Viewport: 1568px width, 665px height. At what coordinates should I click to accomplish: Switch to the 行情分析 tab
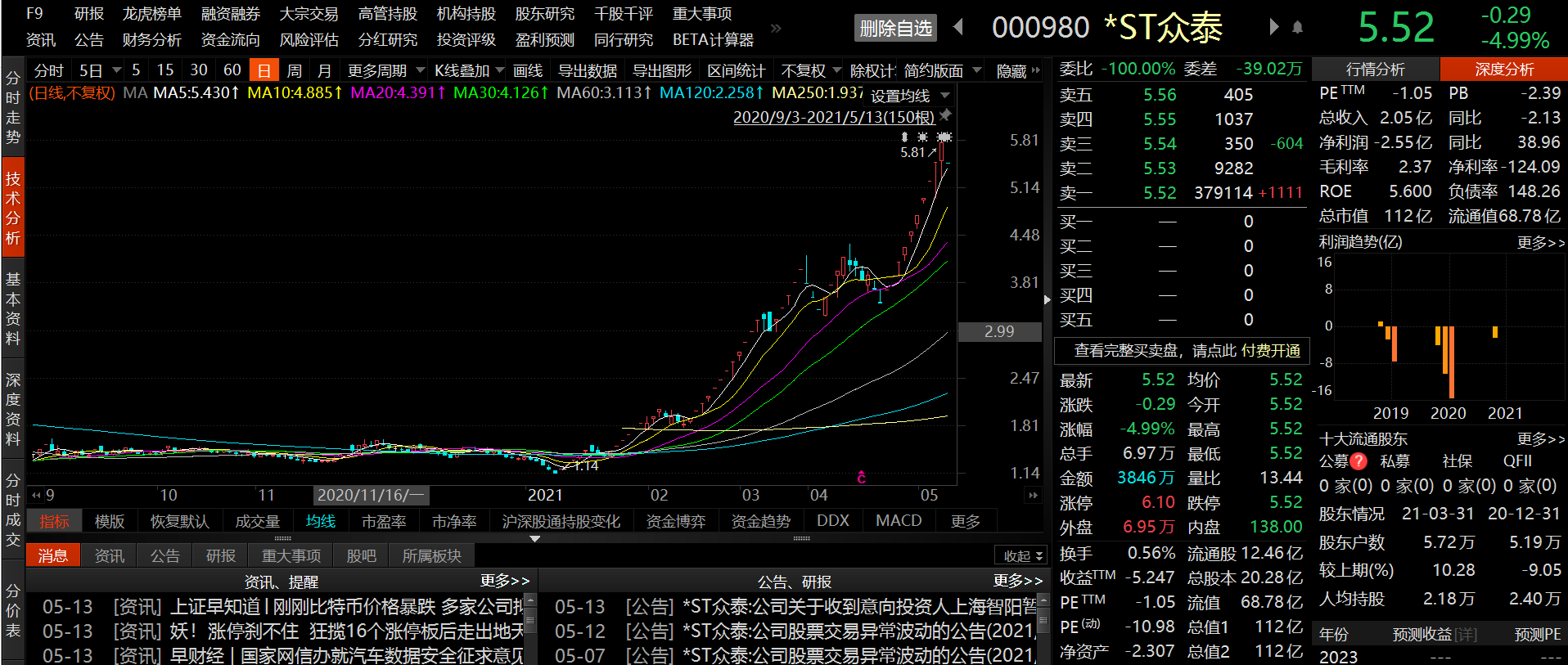1375,70
